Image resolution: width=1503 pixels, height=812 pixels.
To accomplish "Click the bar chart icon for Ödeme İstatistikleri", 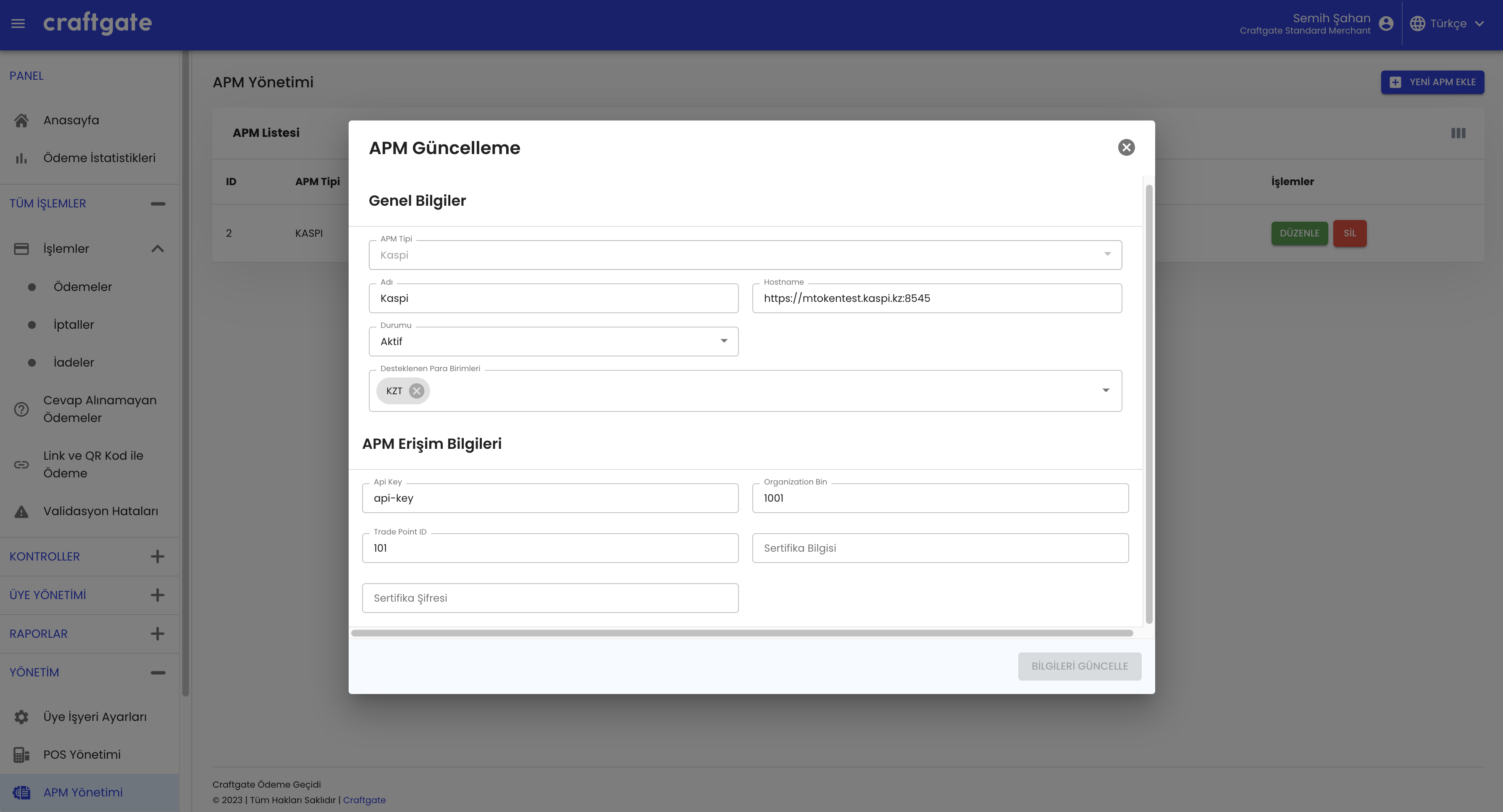I will click(x=21, y=158).
